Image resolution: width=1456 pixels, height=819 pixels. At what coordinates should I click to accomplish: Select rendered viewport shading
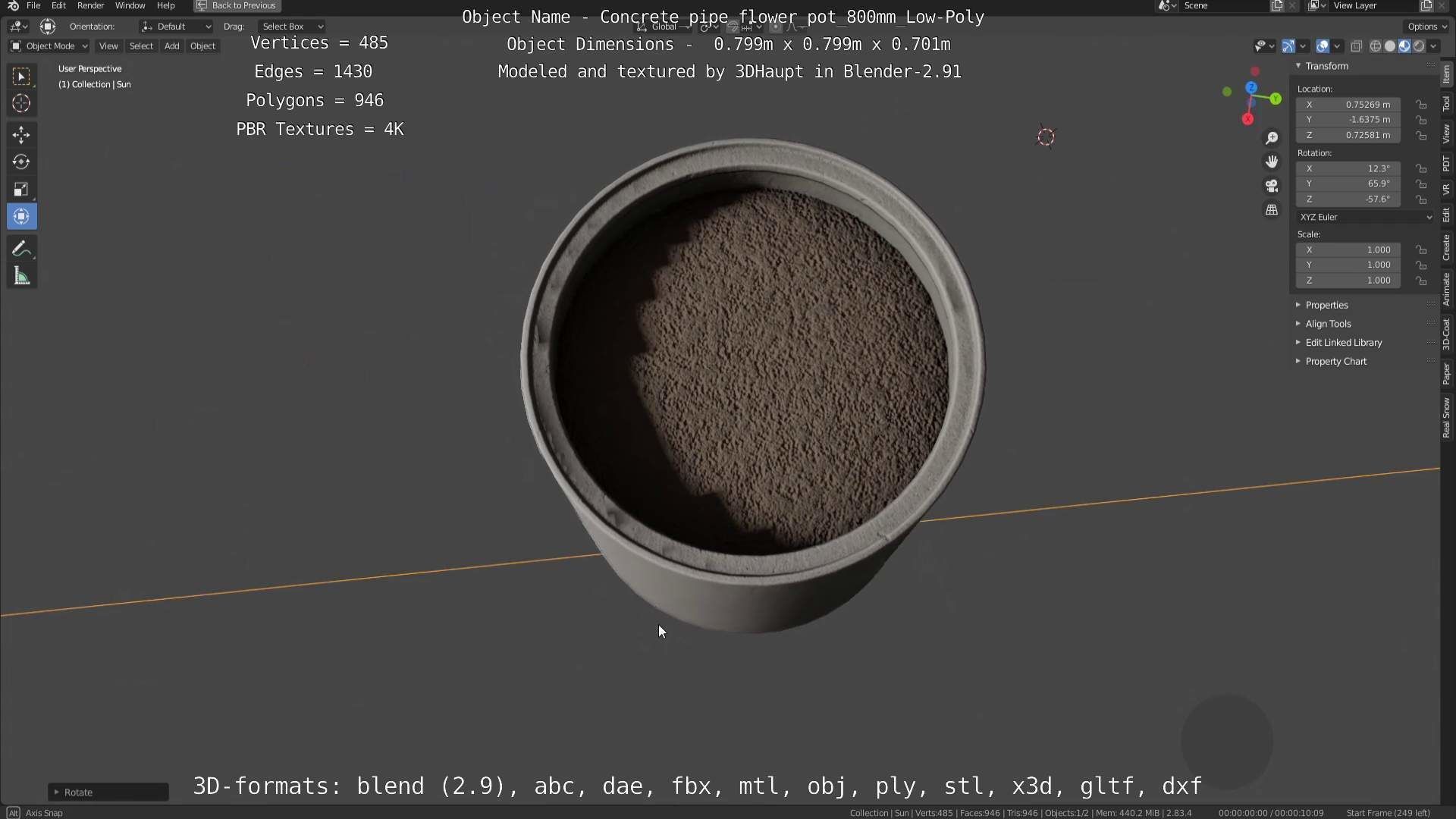[1418, 46]
